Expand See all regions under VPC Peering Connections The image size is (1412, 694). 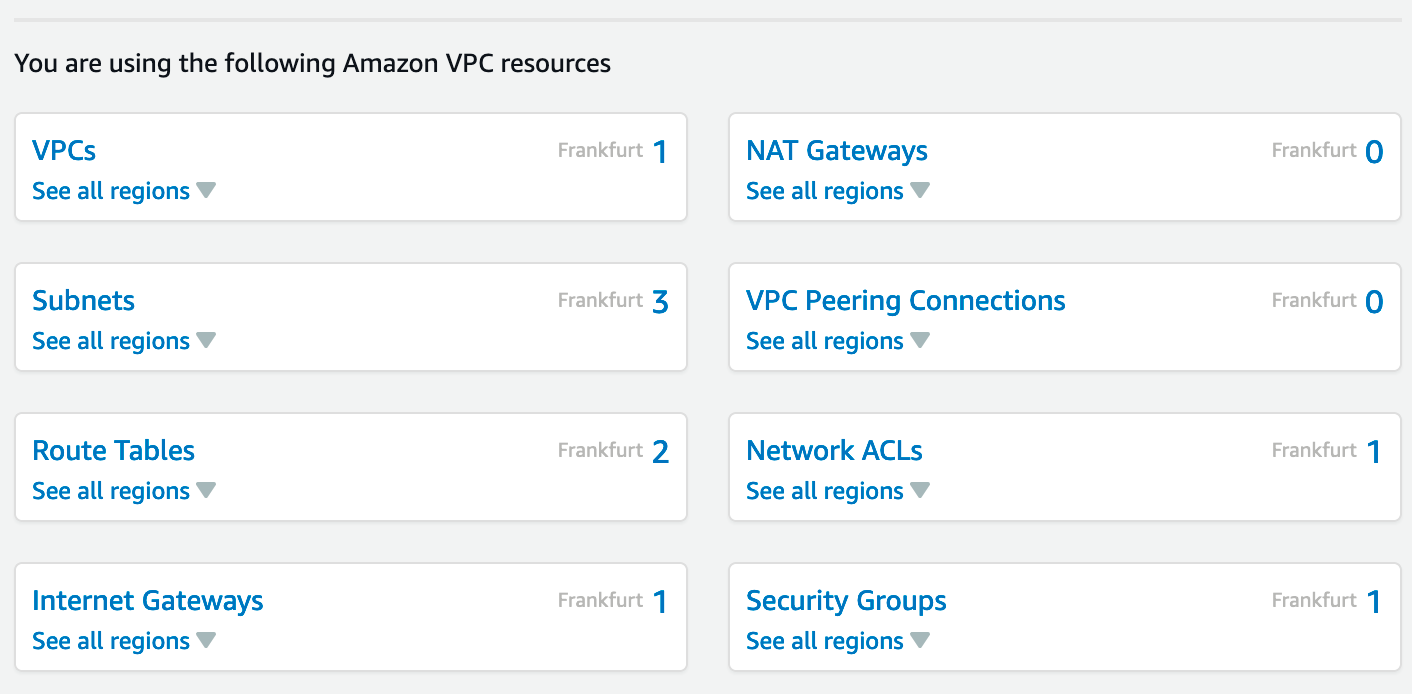(x=837, y=341)
